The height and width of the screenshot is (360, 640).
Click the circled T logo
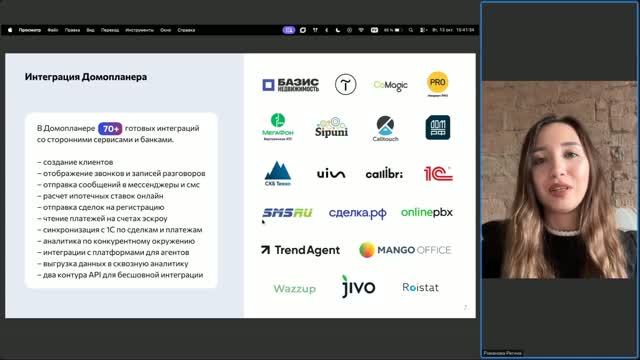tap(345, 84)
